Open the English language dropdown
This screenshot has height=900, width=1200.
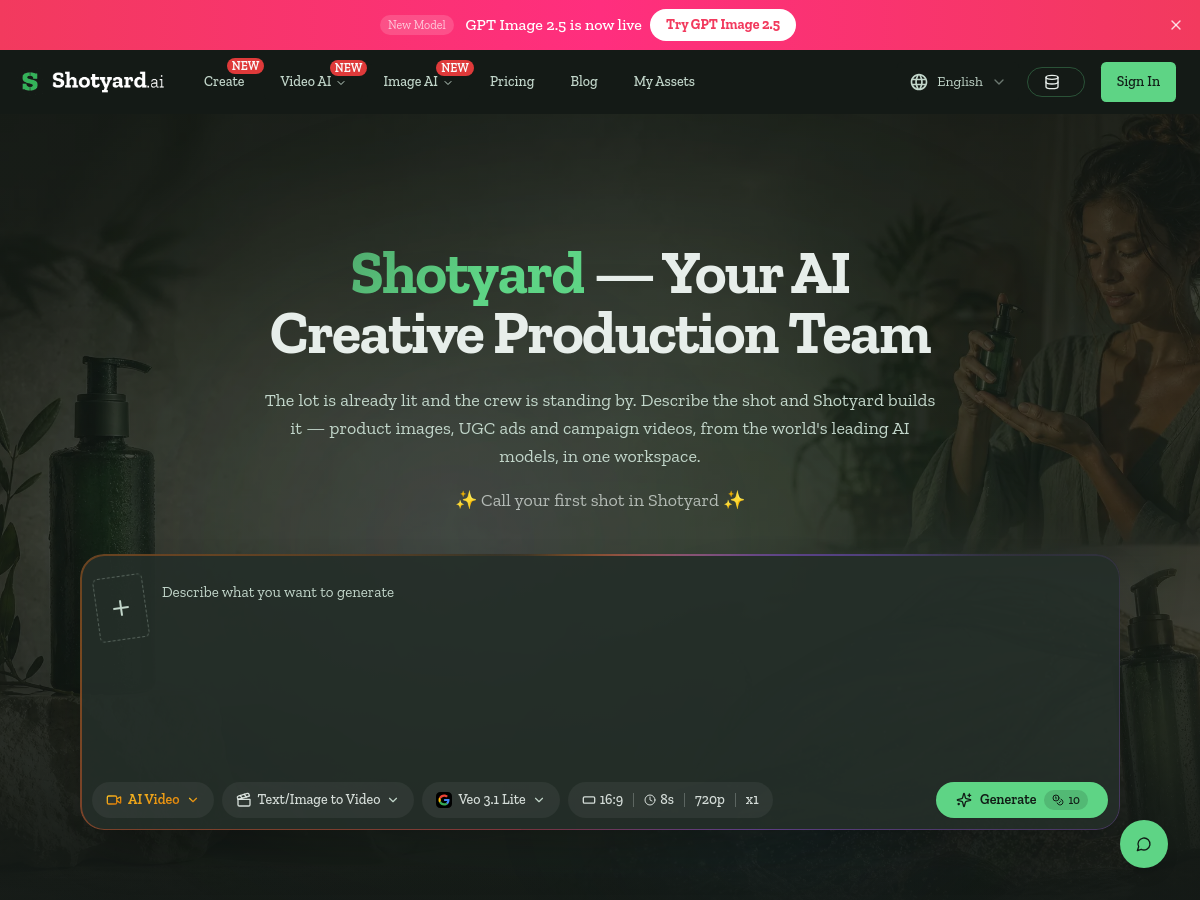958,82
